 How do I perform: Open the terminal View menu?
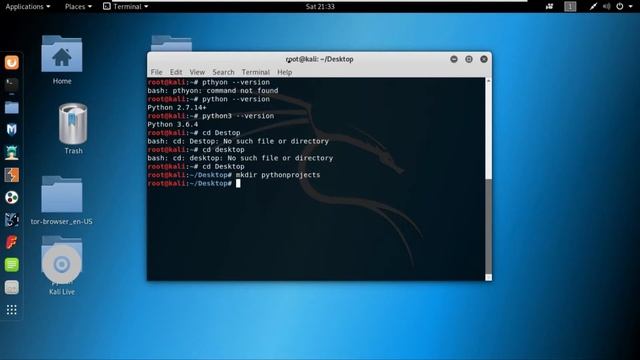click(197, 72)
